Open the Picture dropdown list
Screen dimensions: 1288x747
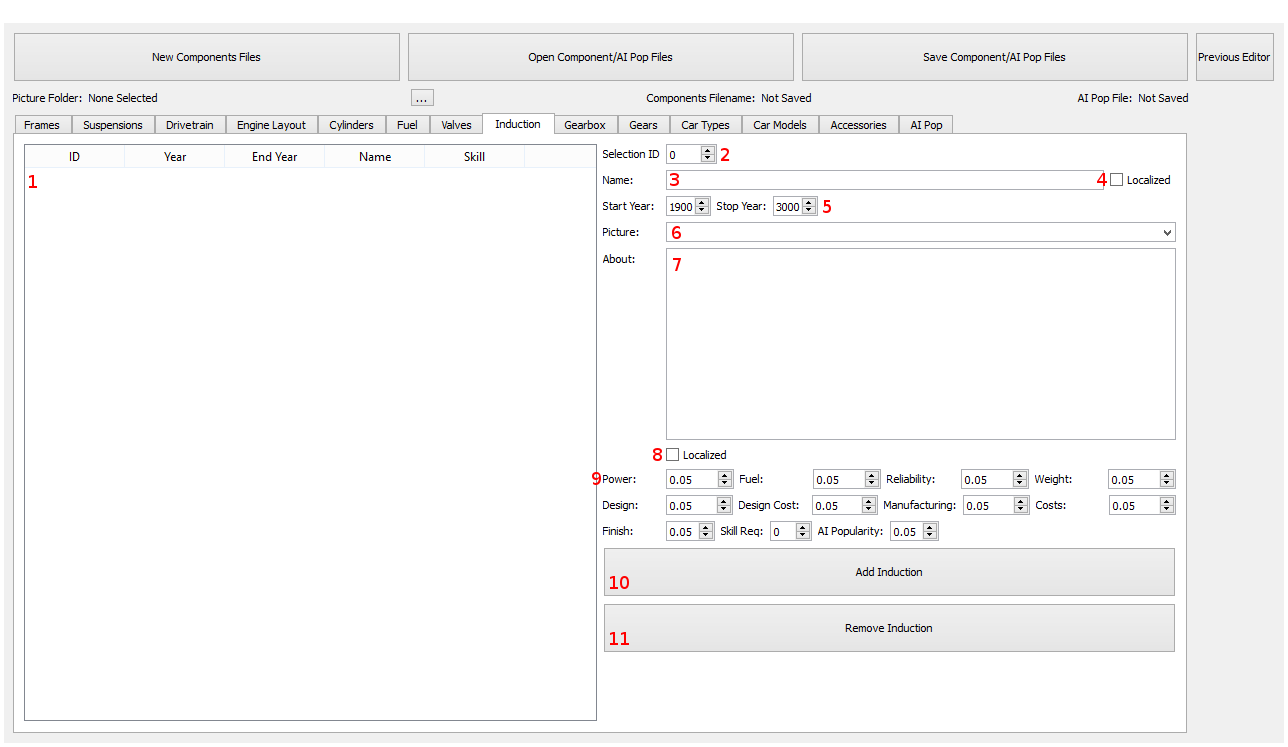point(1167,233)
